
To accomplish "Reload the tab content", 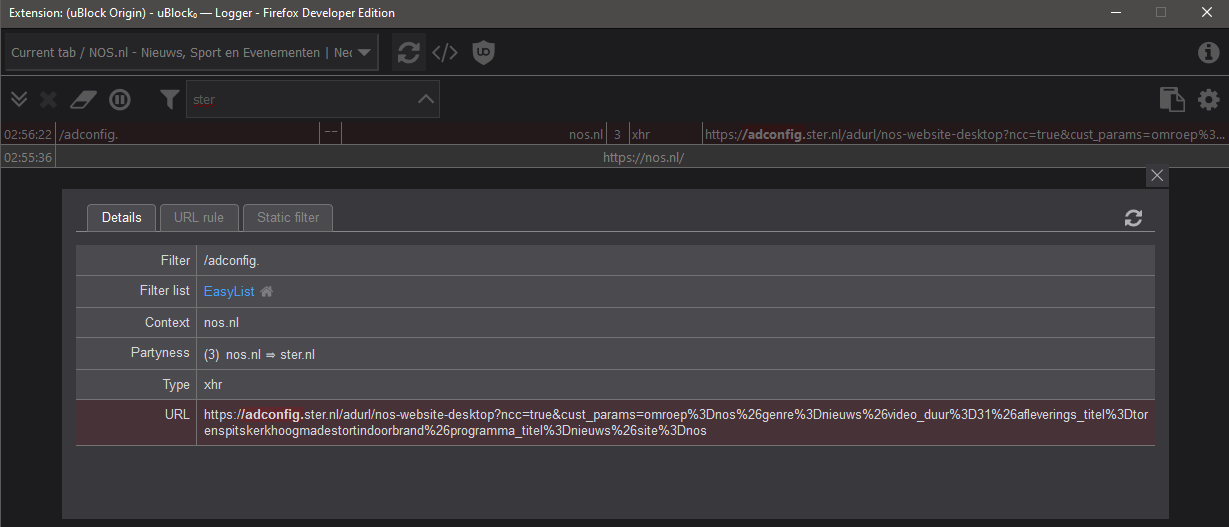I will tap(408, 52).
